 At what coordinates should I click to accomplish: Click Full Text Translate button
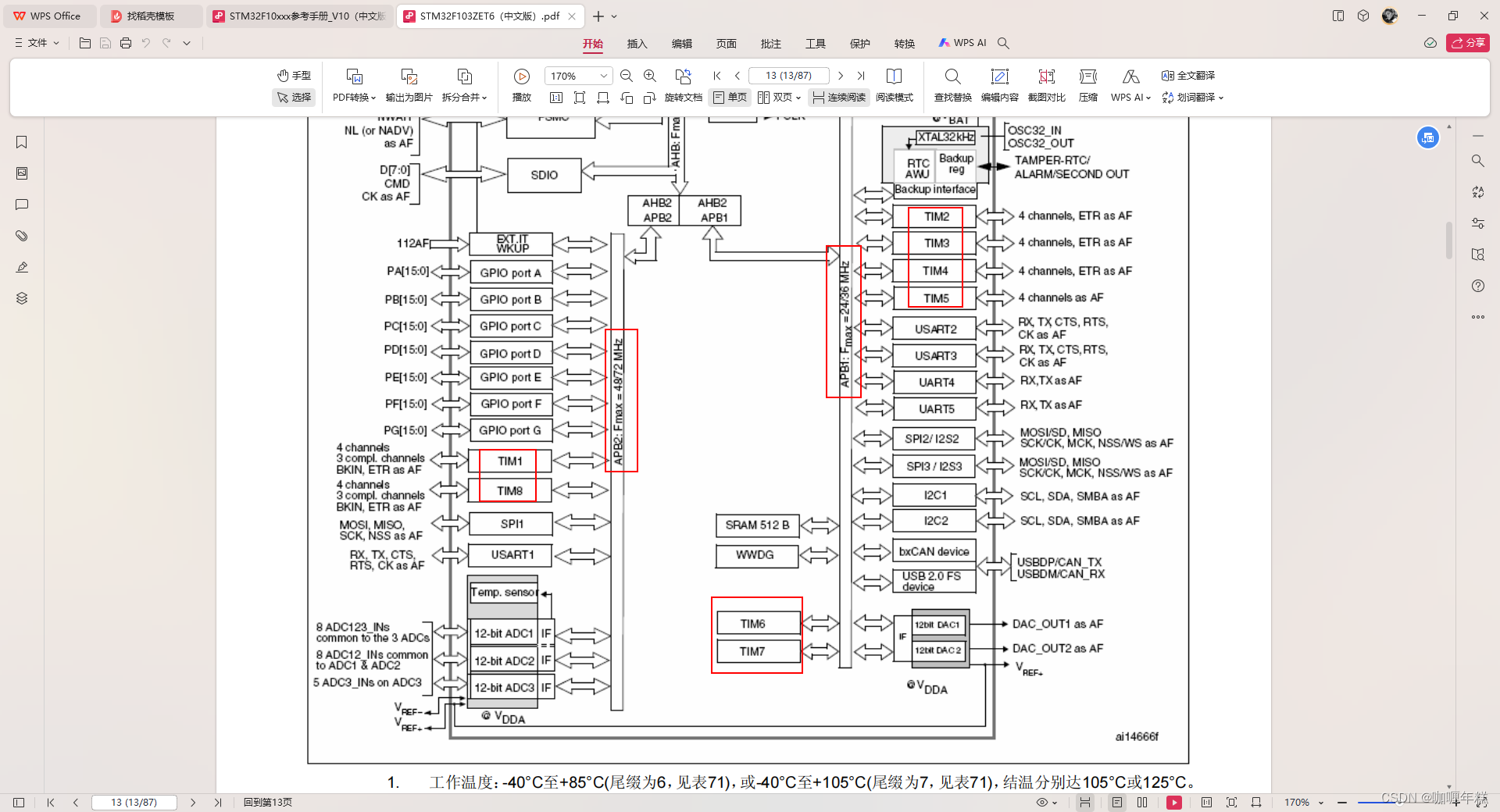point(1188,76)
